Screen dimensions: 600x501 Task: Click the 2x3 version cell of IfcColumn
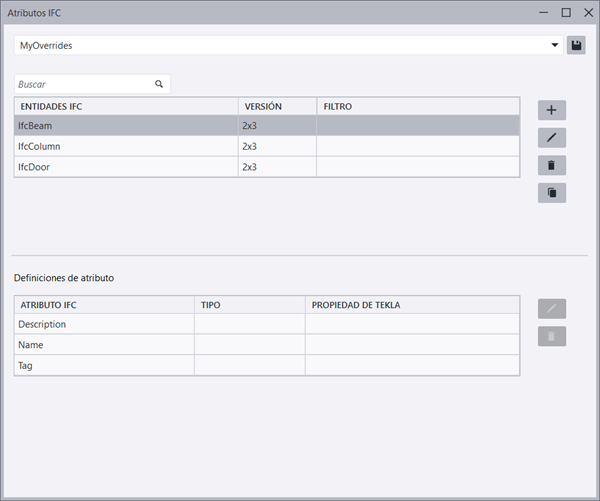(x=277, y=146)
